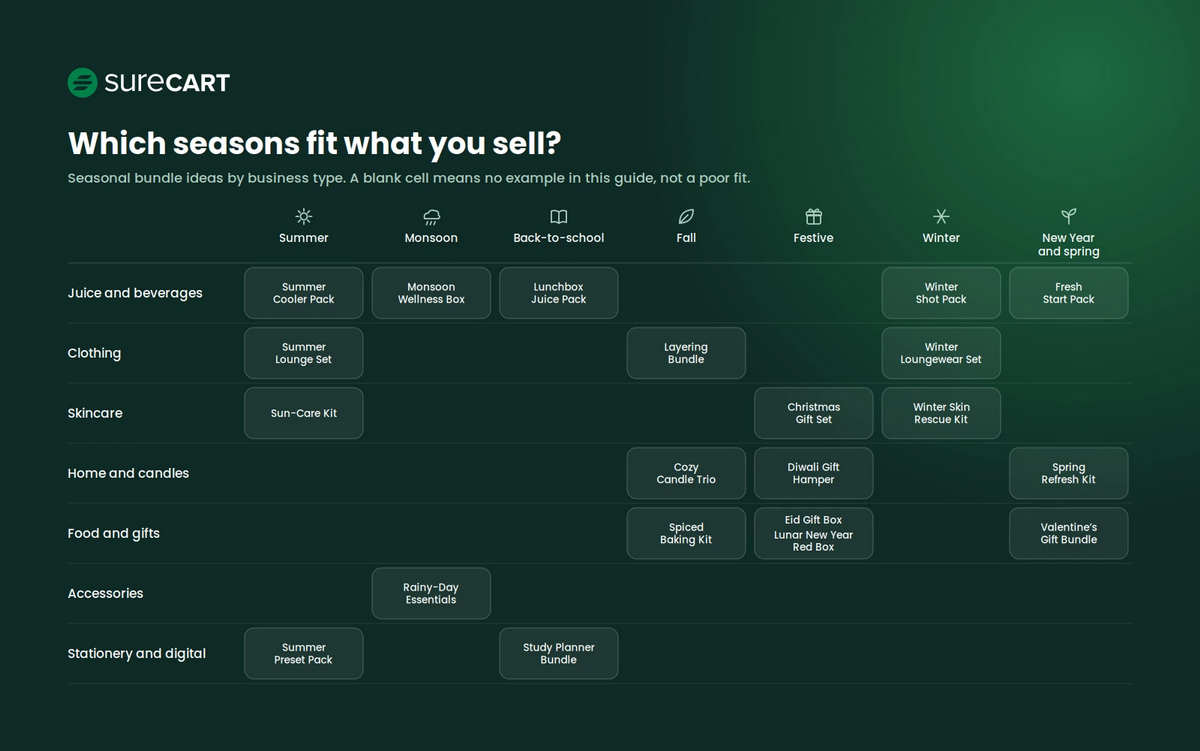1200x751 pixels.
Task: Click the 'Which seasons fit what you sell?' heading
Action: (x=314, y=143)
